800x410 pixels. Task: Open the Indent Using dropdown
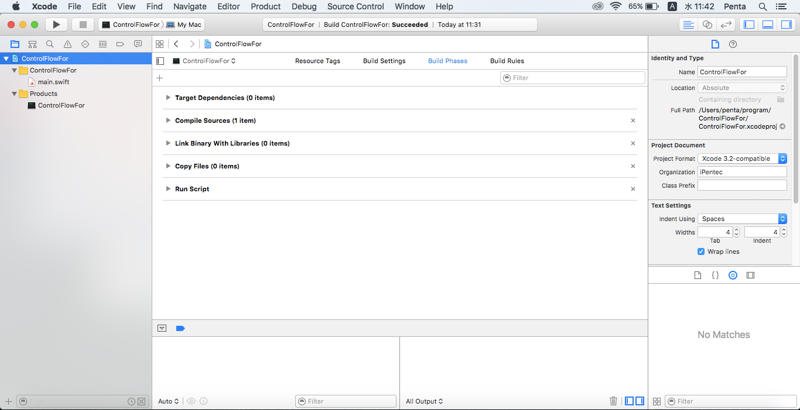click(x=742, y=219)
